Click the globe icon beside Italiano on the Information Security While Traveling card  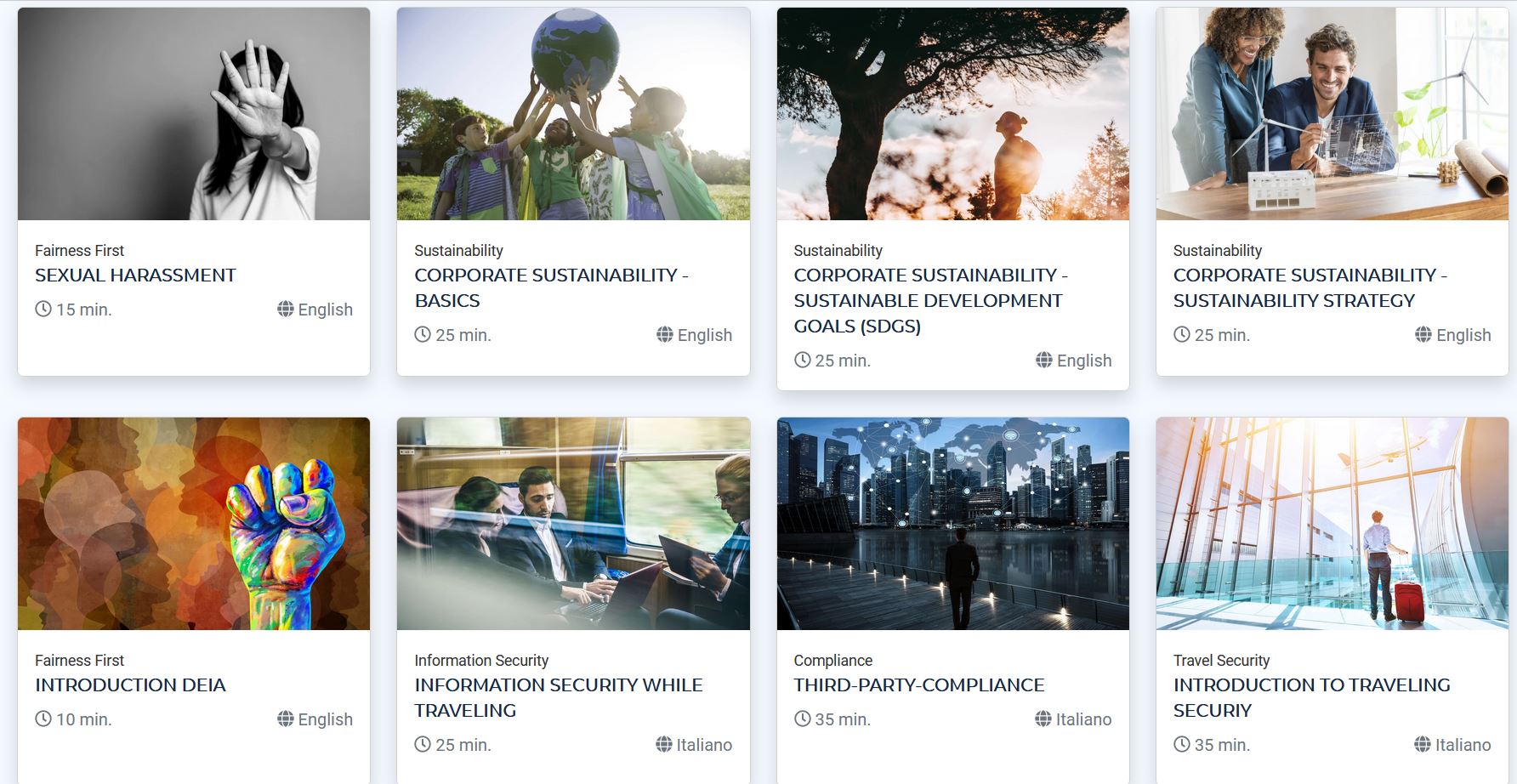pyautogui.click(x=664, y=744)
